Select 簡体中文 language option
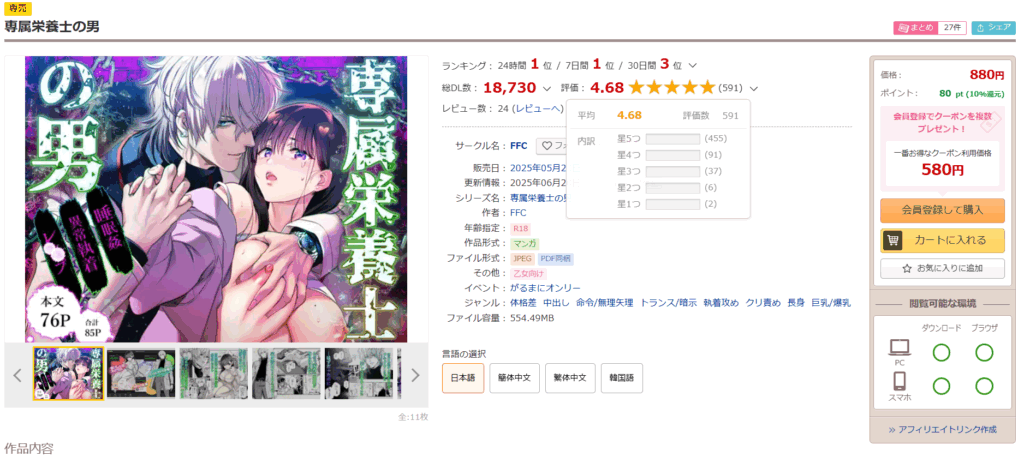 [515, 378]
